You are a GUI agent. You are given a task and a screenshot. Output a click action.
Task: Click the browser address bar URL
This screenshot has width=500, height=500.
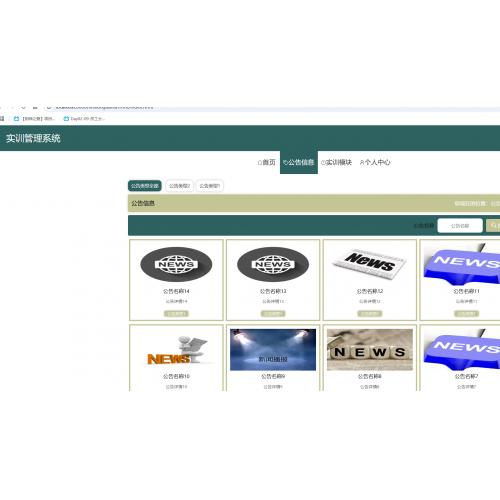[104, 107]
